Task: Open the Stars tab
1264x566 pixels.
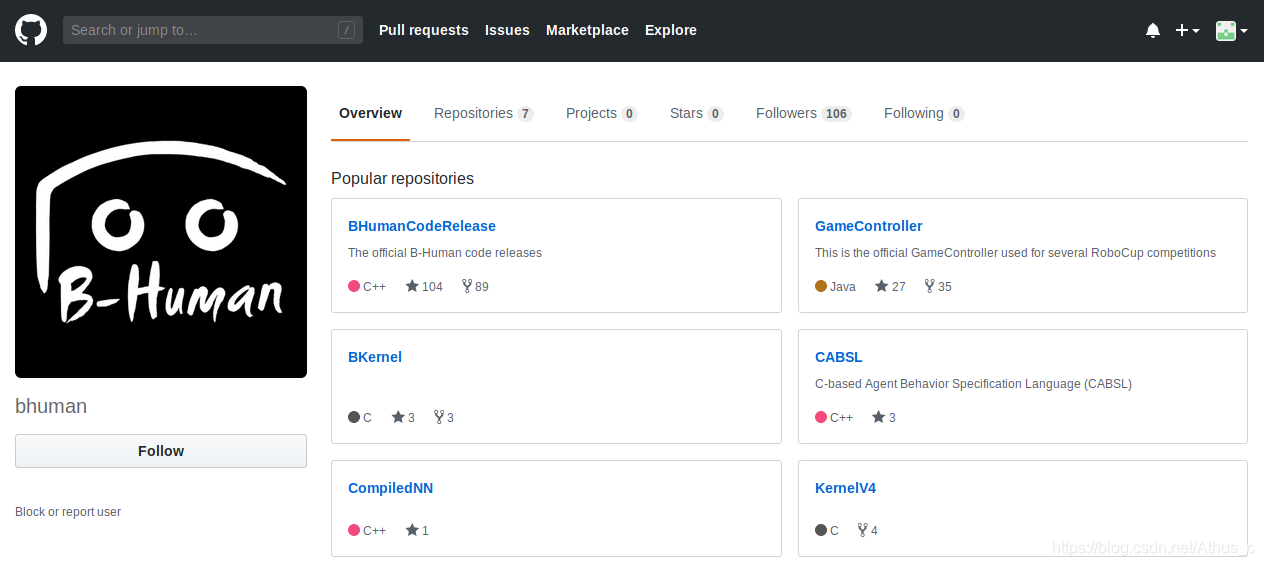Action: pyautogui.click(x=697, y=113)
